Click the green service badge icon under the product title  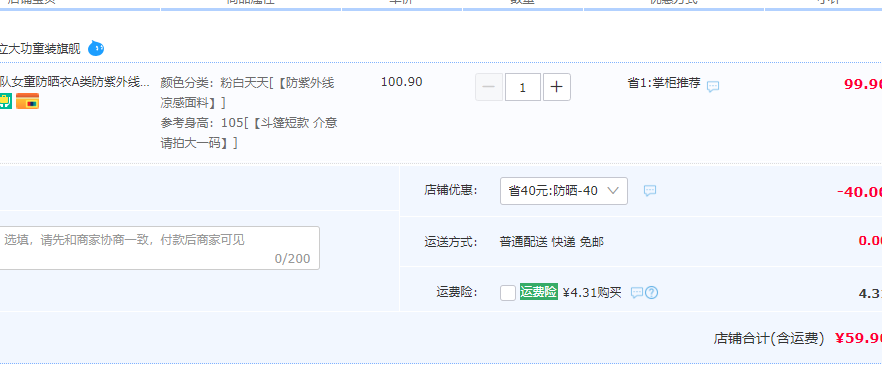[x=6, y=101]
